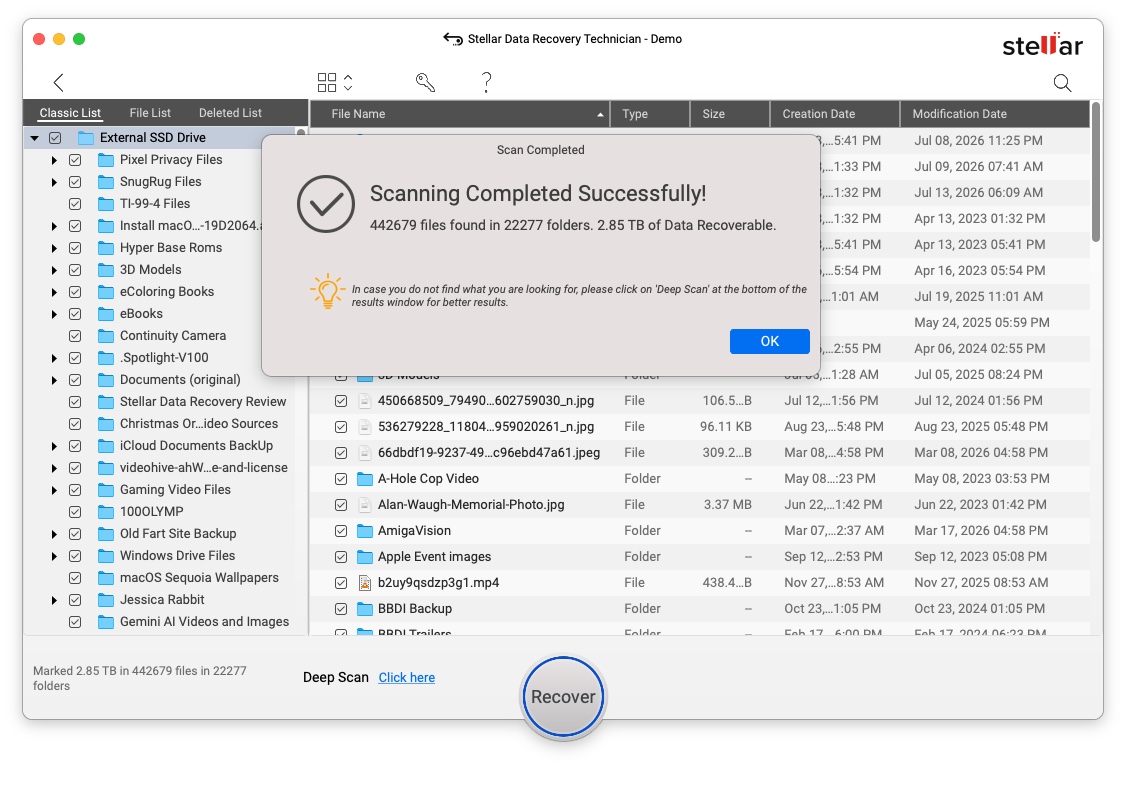Image resolution: width=1126 pixels, height=786 pixels.
Task: Click the eBooks folder icon in the tree
Action: pos(106,314)
